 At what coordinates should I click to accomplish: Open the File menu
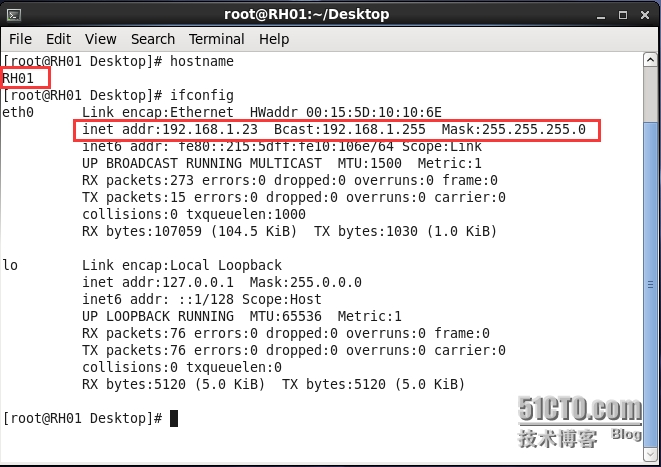(x=20, y=39)
